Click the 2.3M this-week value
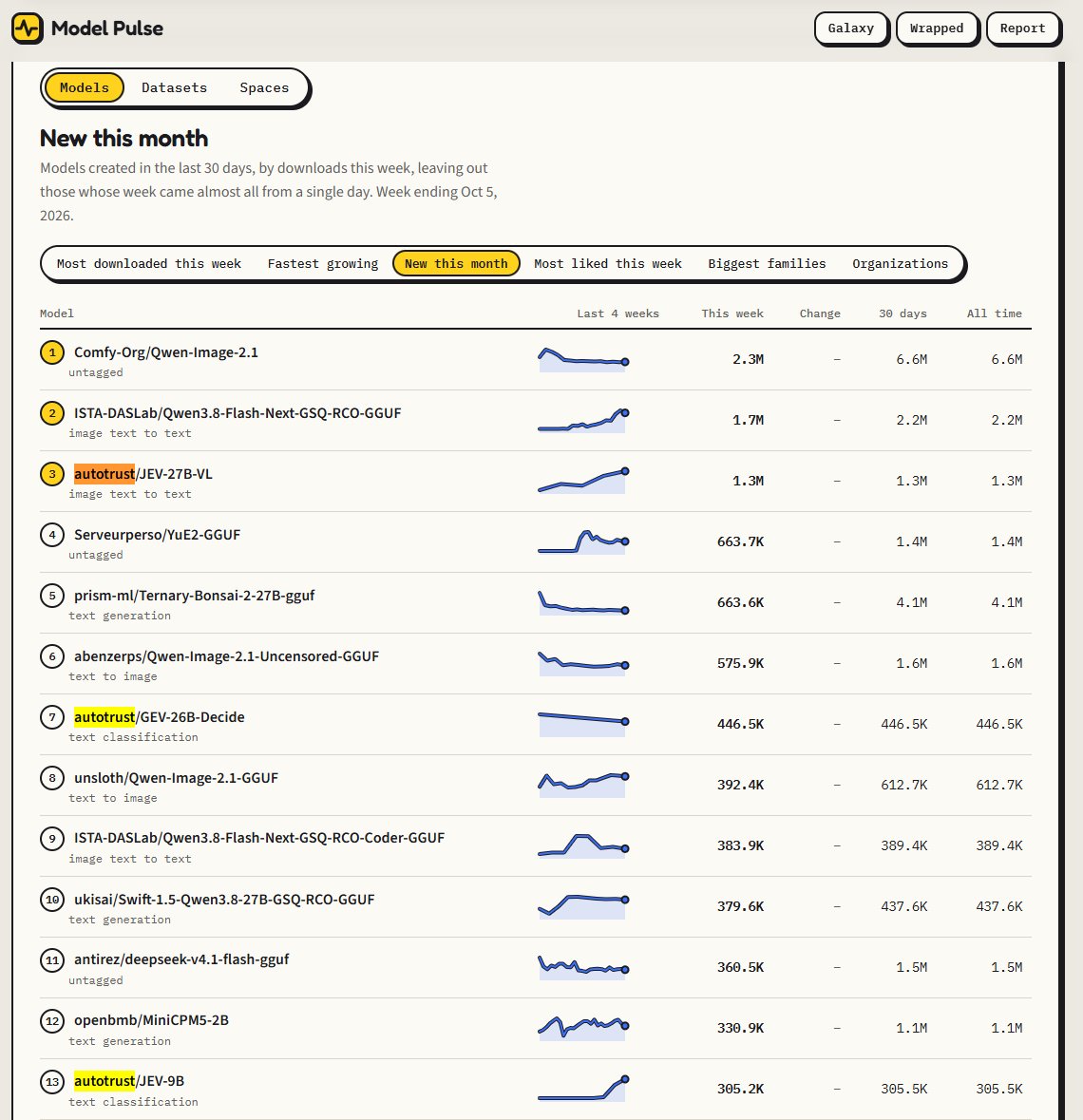Image resolution: width=1083 pixels, height=1120 pixels. pyautogui.click(x=748, y=359)
